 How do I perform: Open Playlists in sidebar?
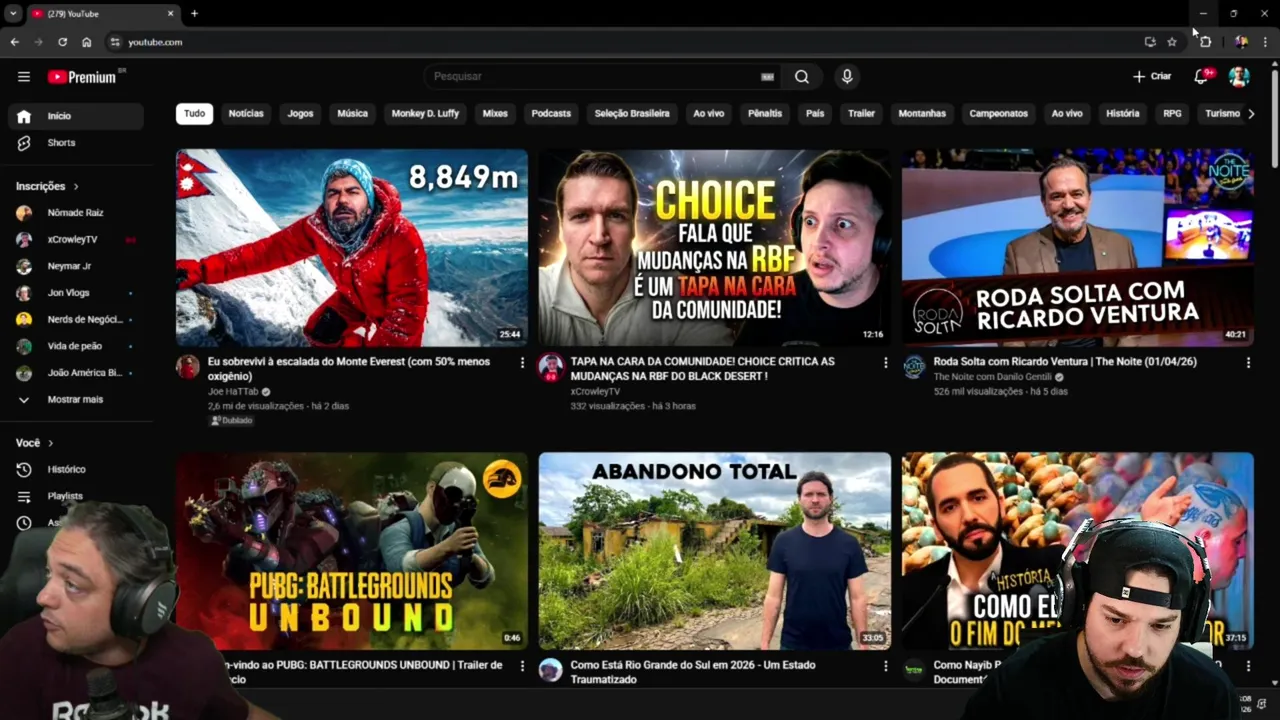75,496
